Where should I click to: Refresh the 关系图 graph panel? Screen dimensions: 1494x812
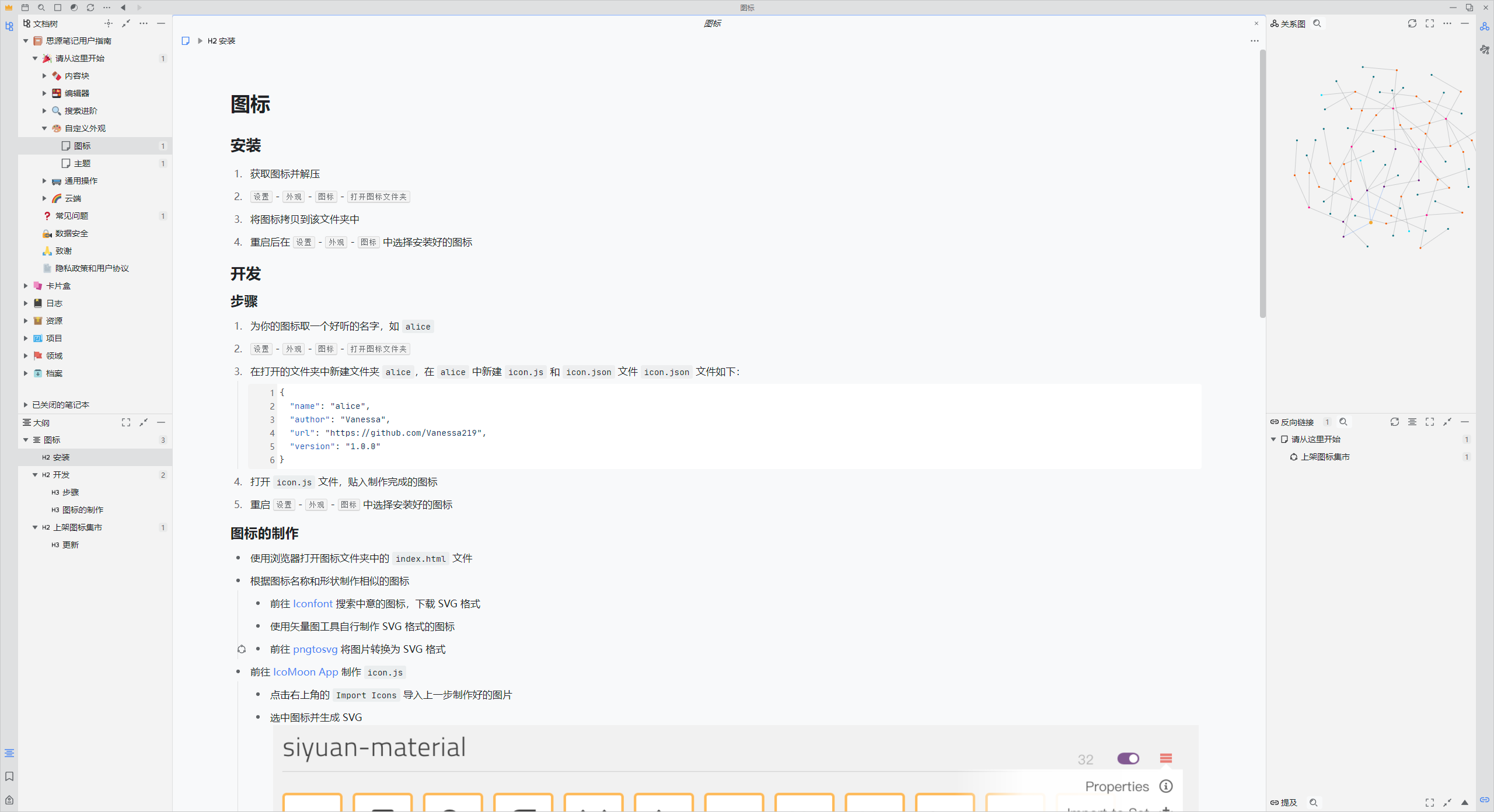pyautogui.click(x=1412, y=23)
